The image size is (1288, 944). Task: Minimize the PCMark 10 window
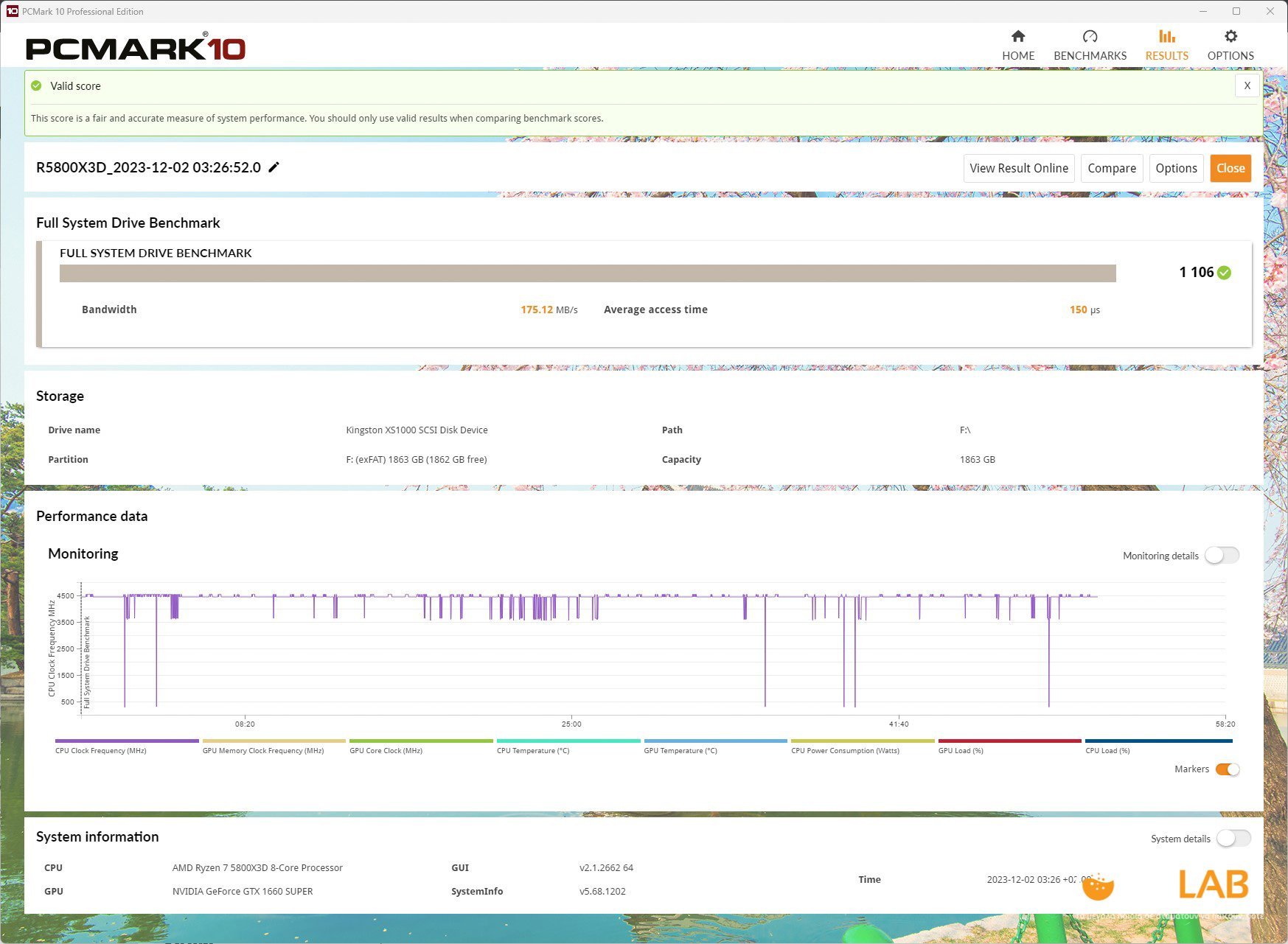[1203, 11]
